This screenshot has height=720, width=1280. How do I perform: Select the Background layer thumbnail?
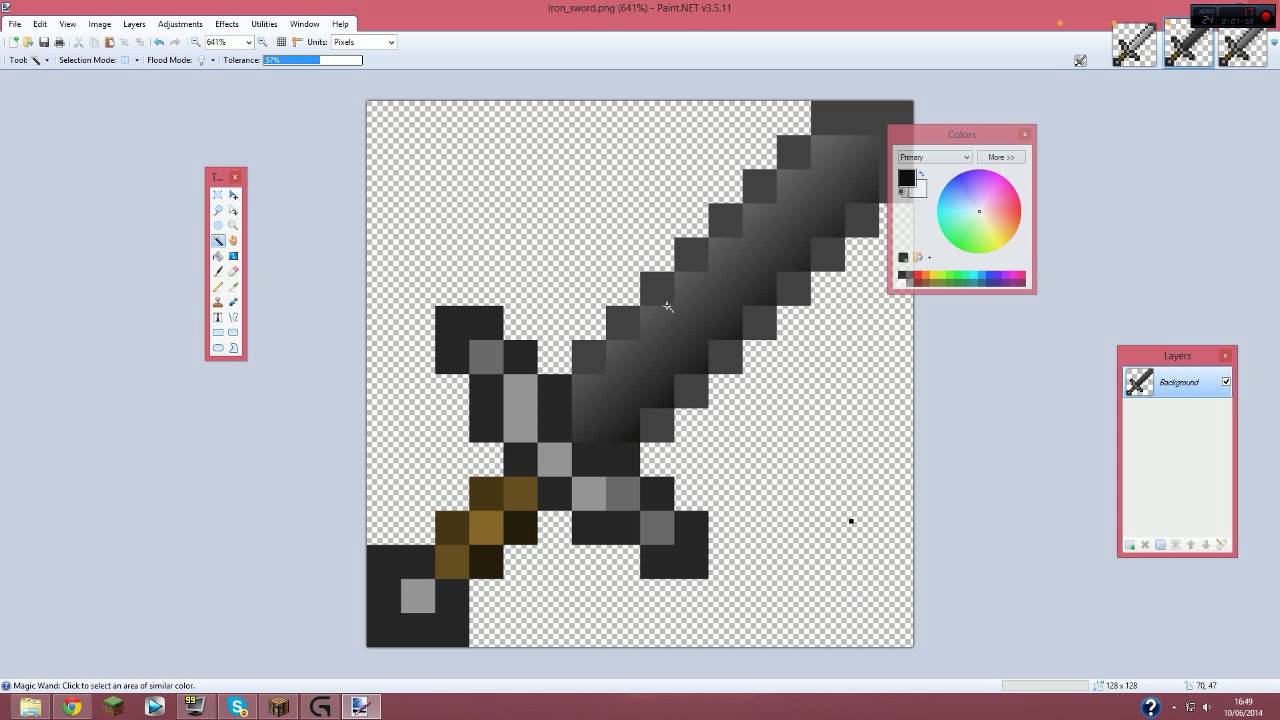[x=1139, y=382]
